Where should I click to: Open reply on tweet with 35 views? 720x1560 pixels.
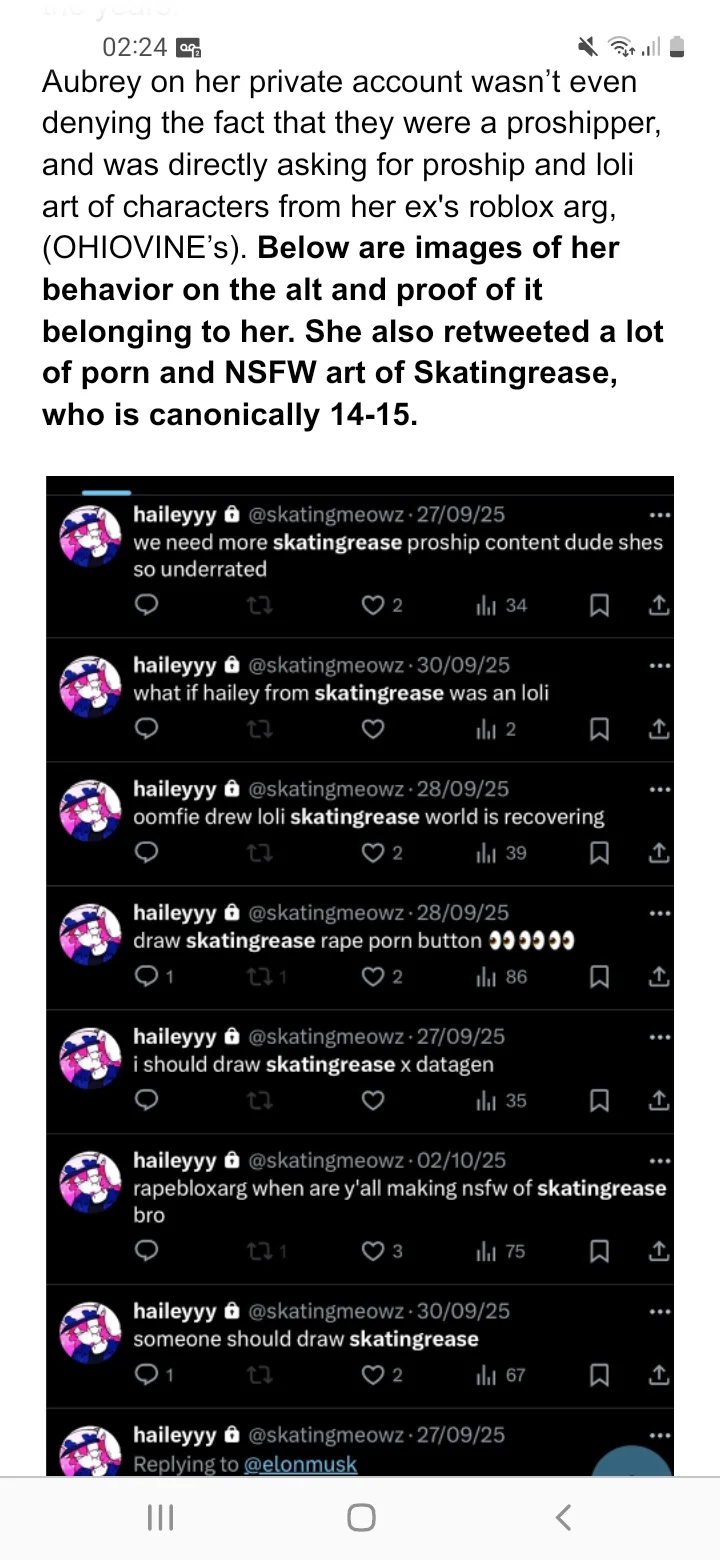pyautogui.click(x=147, y=1101)
